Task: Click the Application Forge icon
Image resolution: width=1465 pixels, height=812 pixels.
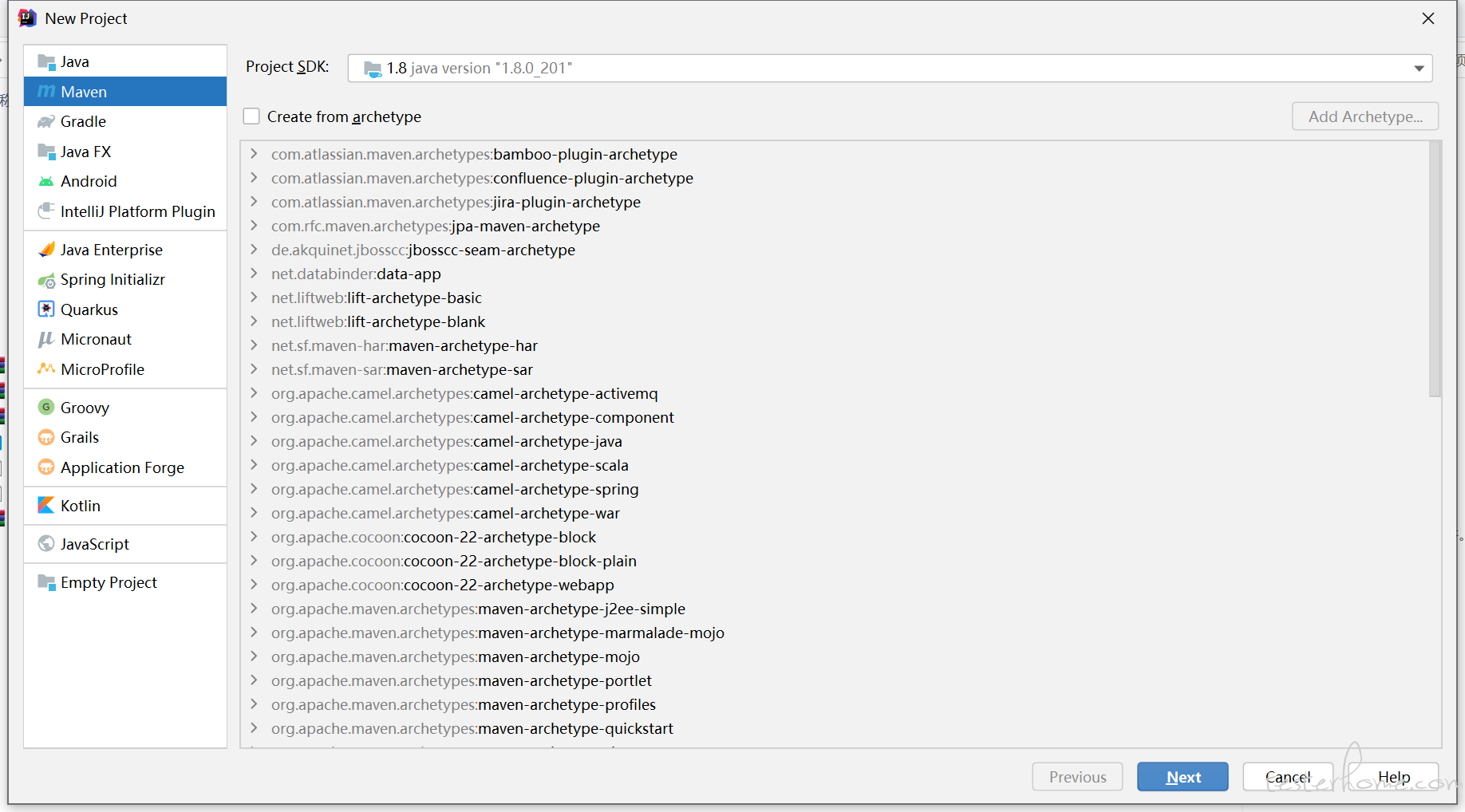Action: (x=46, y=467)
